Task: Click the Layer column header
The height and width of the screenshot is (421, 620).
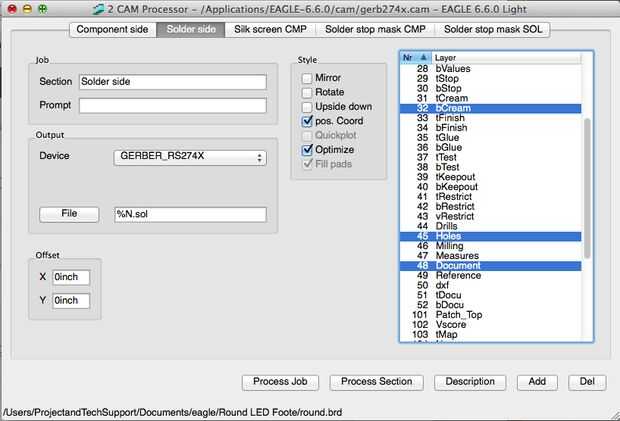Action: click(507, 58)
